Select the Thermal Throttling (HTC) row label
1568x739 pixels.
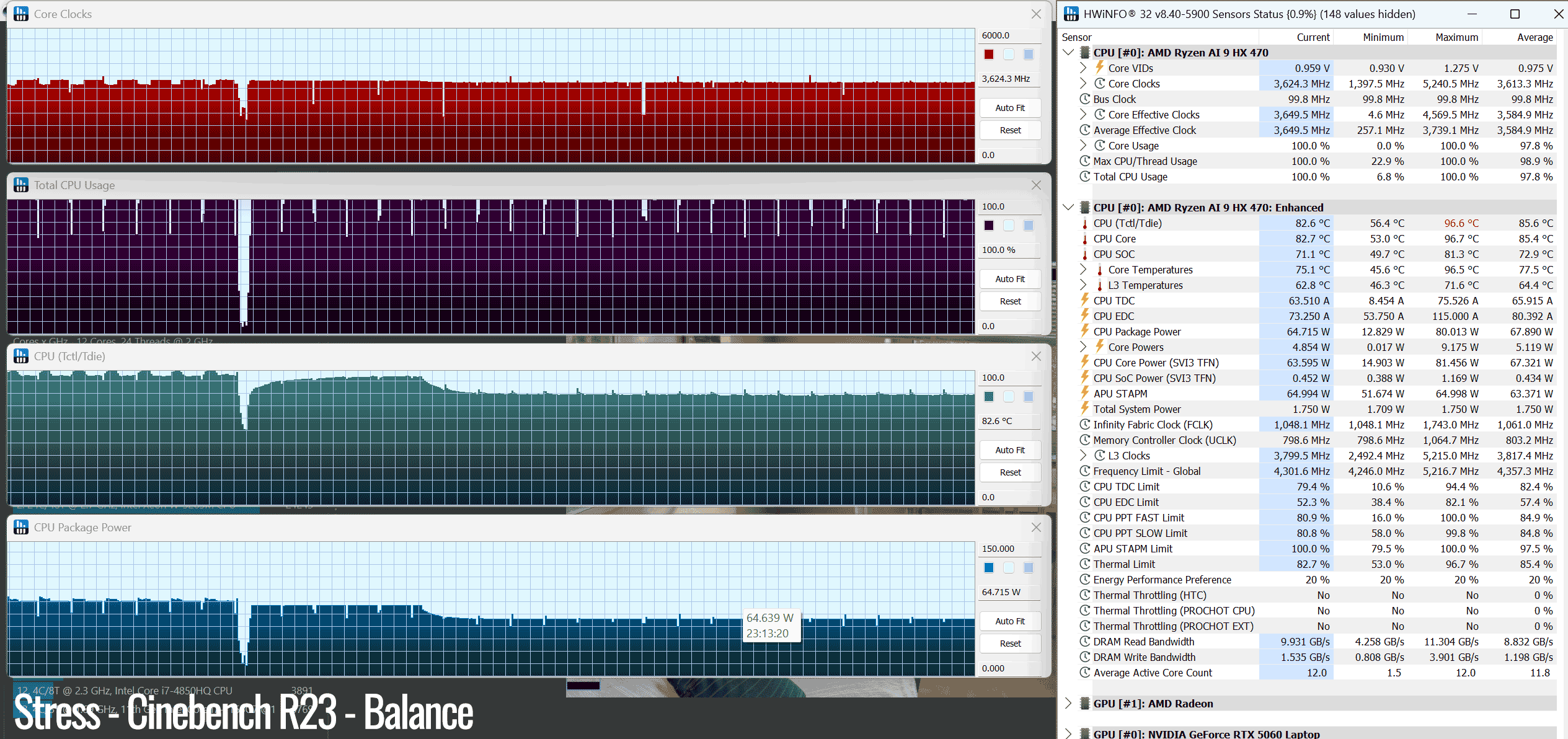(1149, 595)
